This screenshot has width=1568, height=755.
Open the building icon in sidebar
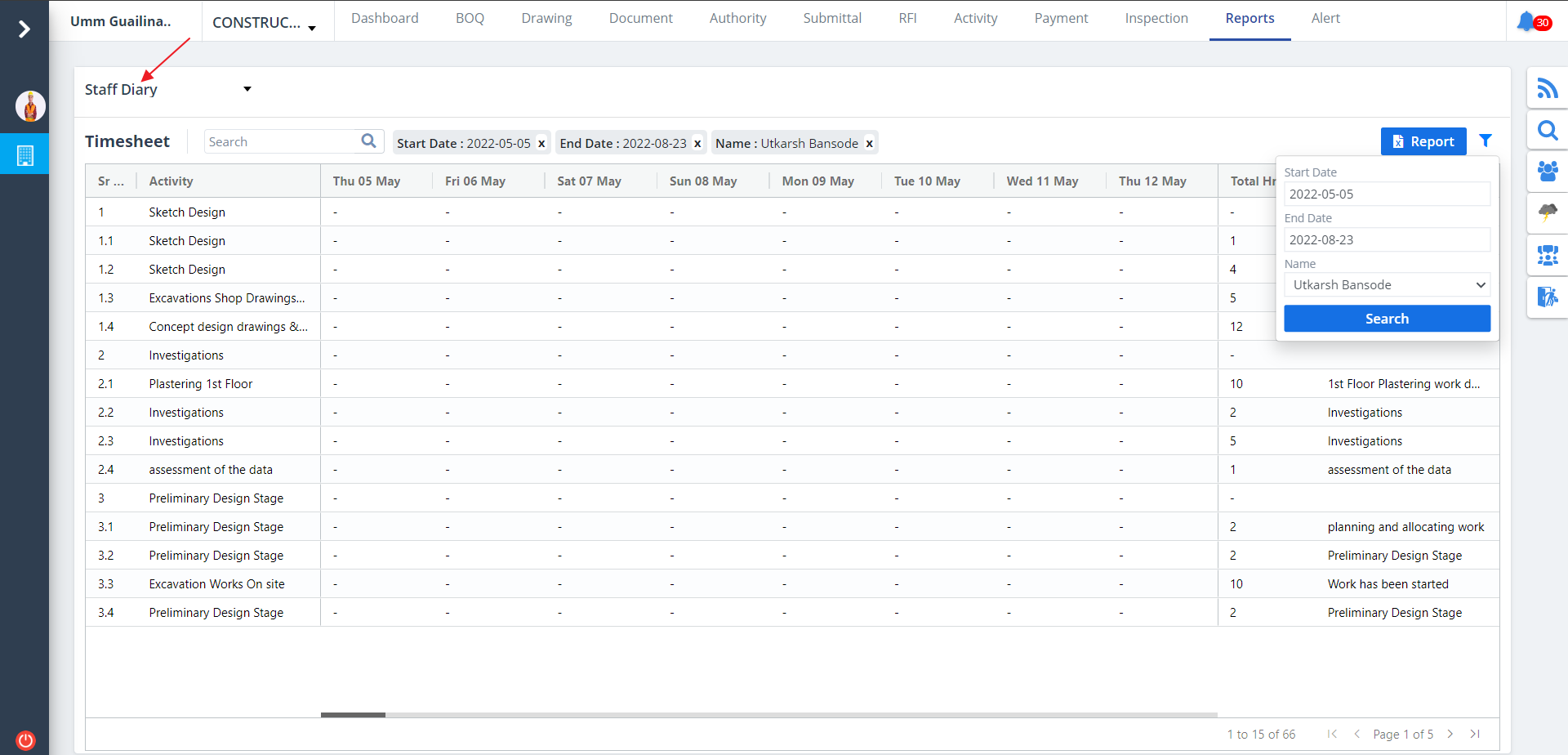pos(25,155)
